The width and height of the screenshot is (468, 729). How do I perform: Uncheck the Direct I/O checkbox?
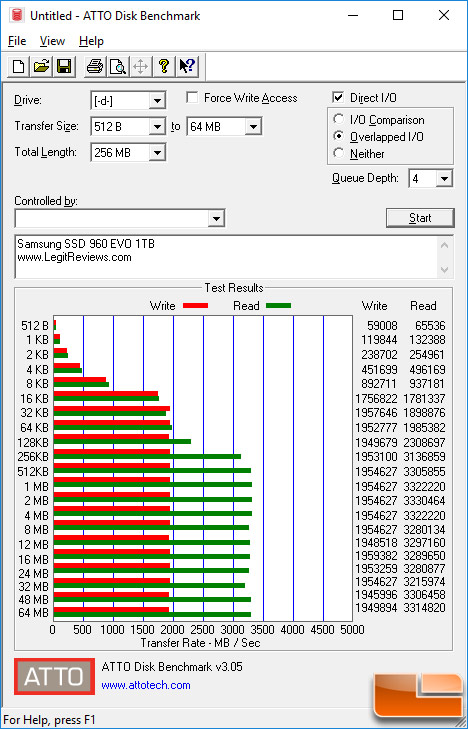(x=338, y=98)
